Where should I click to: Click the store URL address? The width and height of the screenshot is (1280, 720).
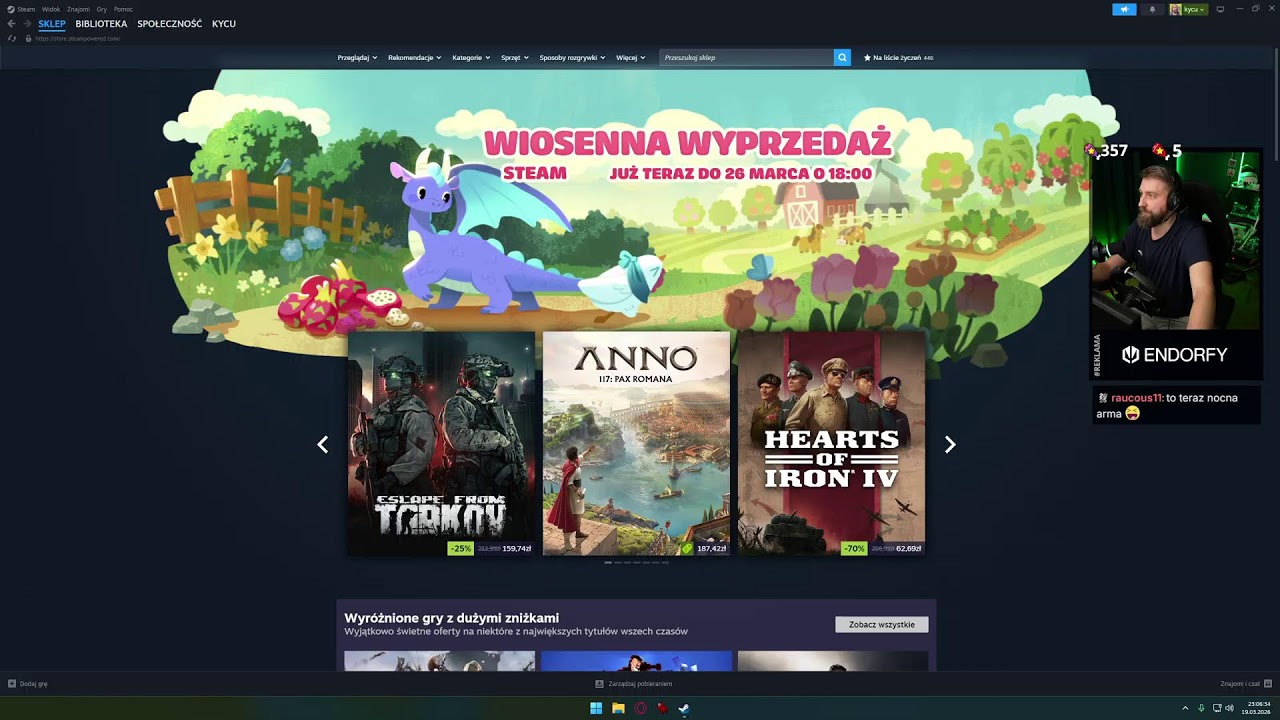tap(77, 38)
